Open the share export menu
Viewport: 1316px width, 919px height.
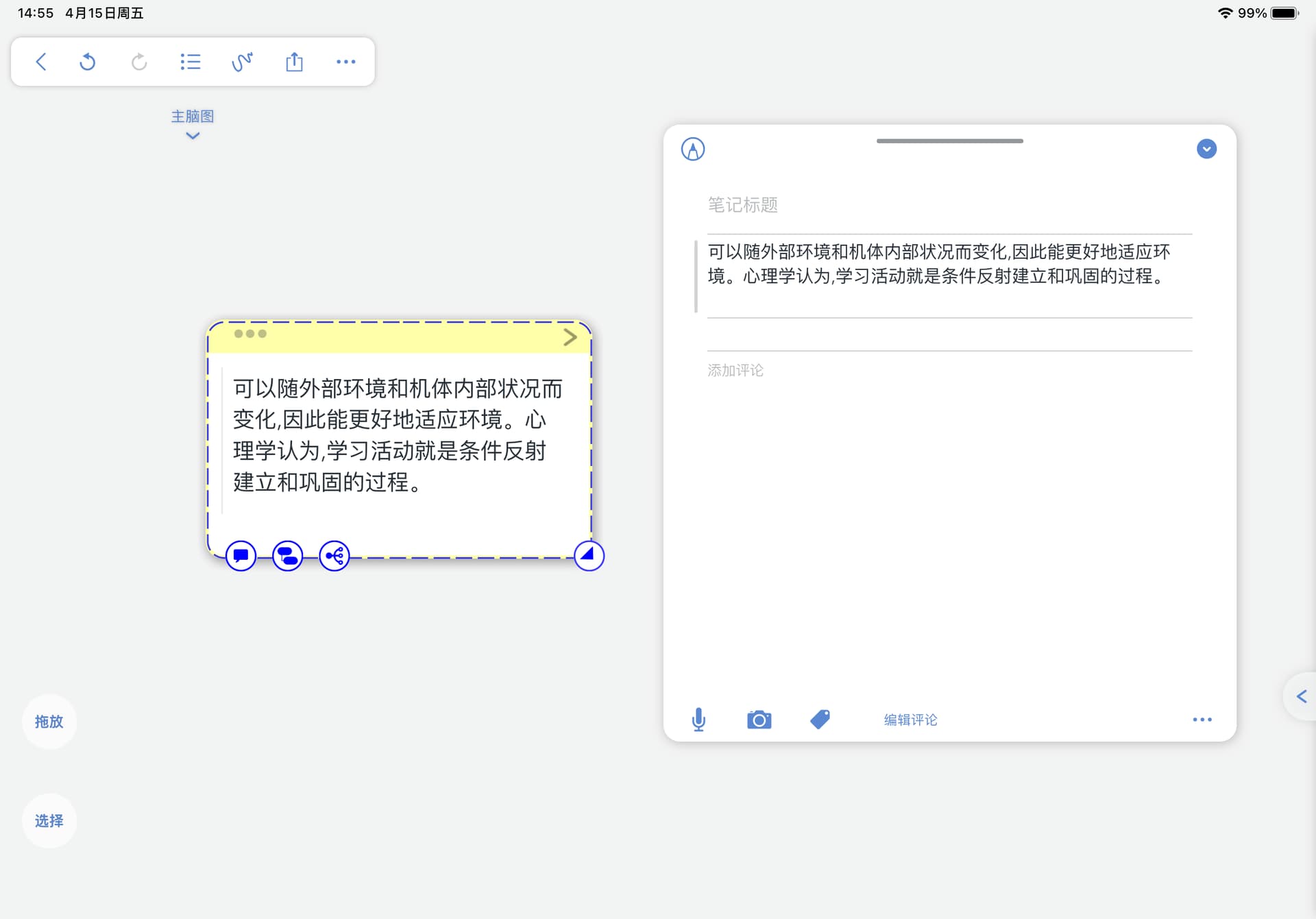pos(294,62)
